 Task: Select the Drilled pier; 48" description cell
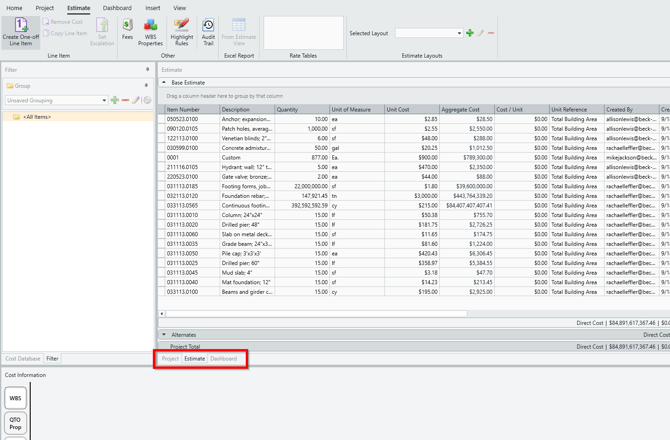[x=247, y=225]
